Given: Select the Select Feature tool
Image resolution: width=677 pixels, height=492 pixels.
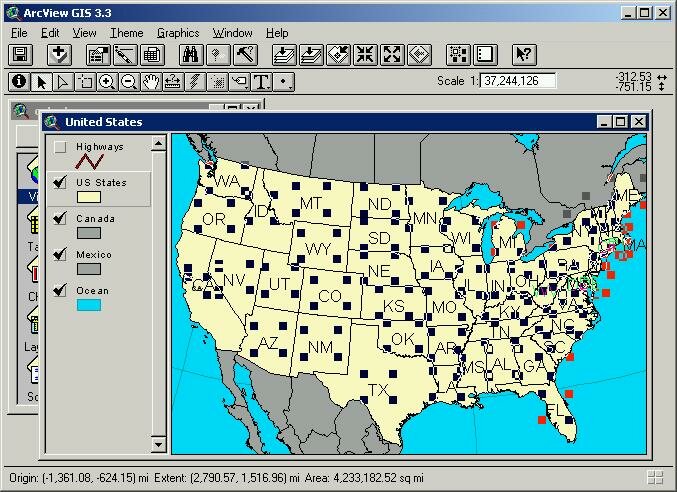Looking at the screenshot, I should [85, 82].
